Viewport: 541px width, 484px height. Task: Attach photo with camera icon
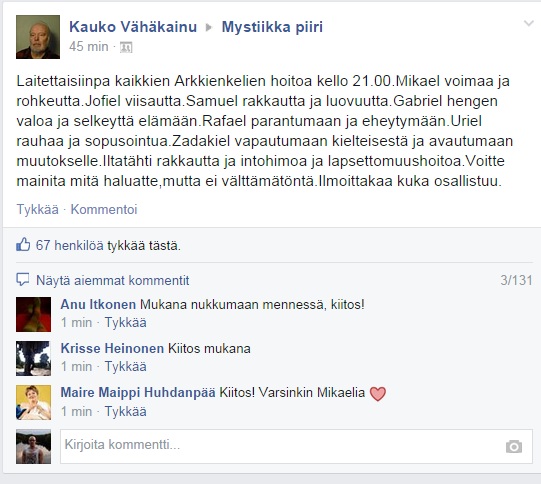click(x=514, y=446)
